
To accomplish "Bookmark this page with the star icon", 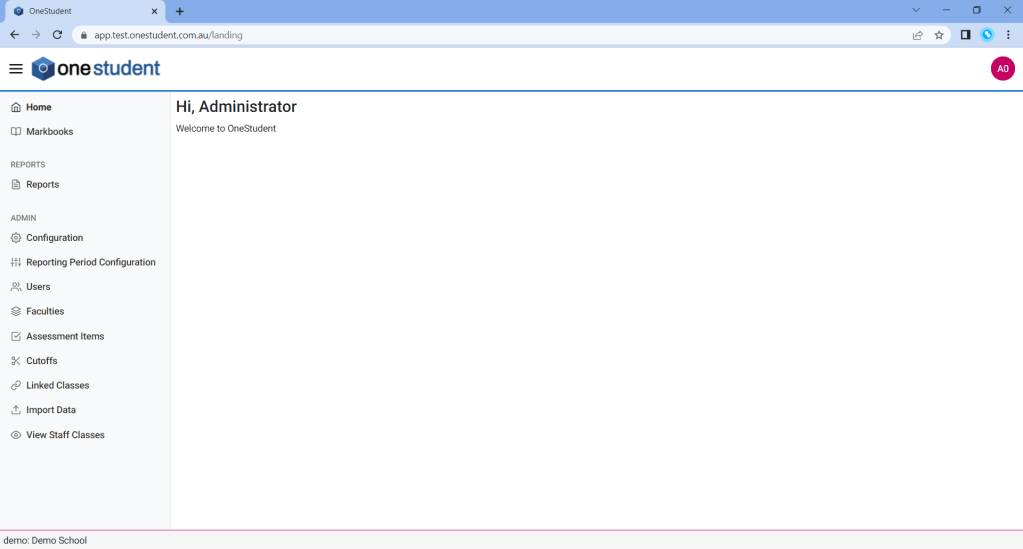I will (939, 35).
